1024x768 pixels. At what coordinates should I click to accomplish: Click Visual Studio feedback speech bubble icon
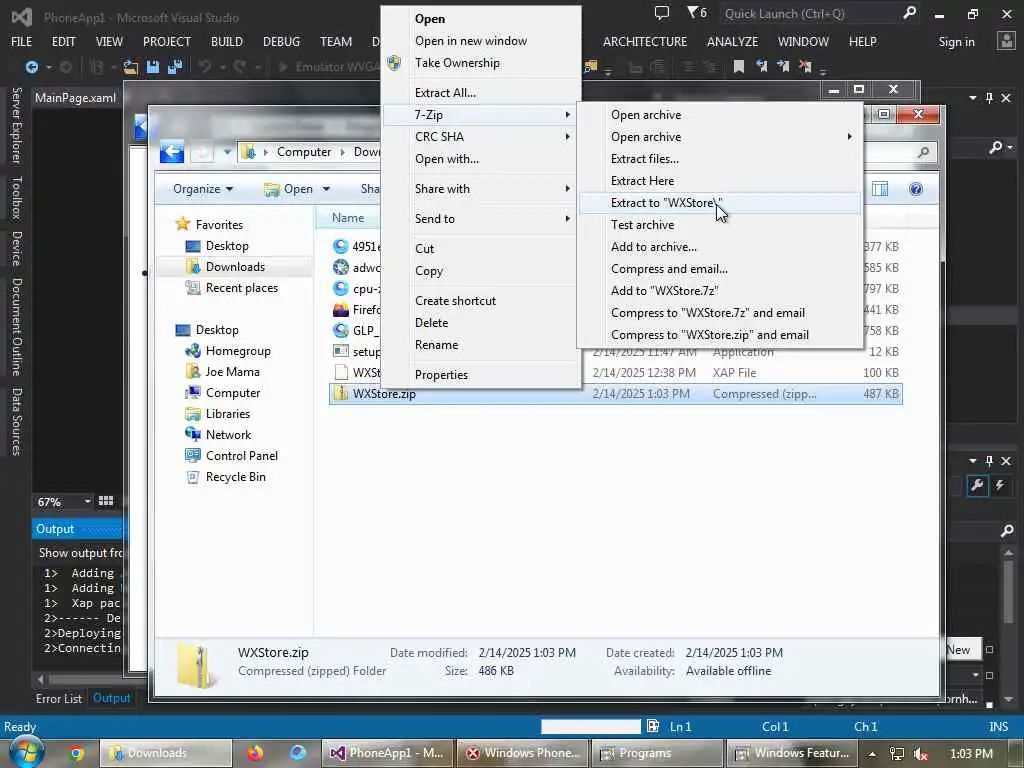(x=662, y=12)
